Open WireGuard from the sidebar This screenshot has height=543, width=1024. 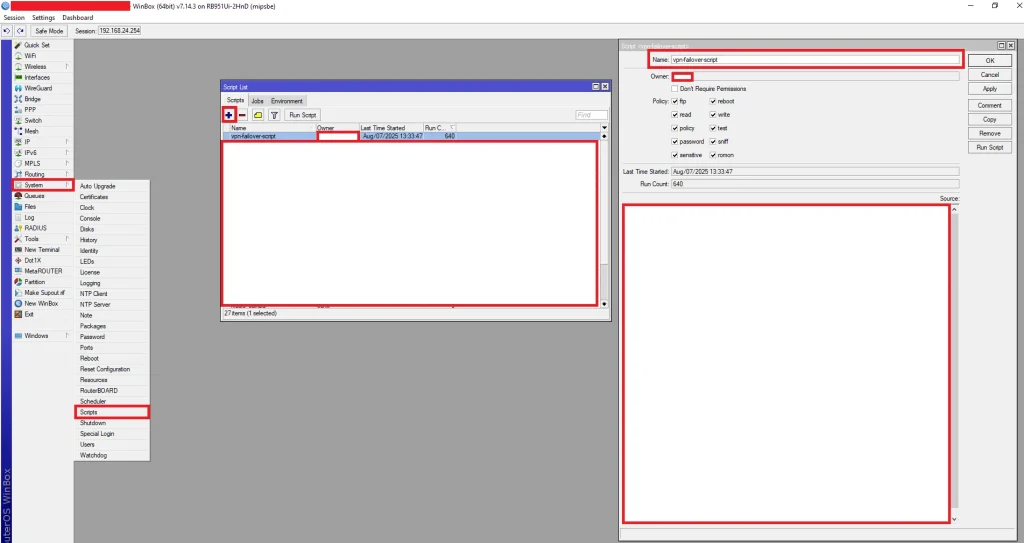coord(38,88)
